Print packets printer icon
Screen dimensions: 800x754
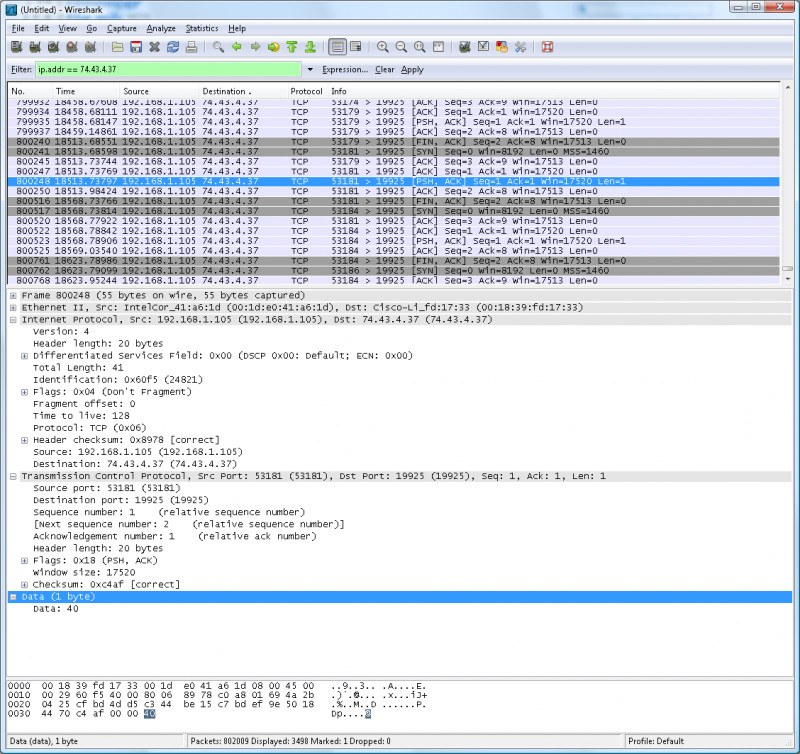pos(191,47)
